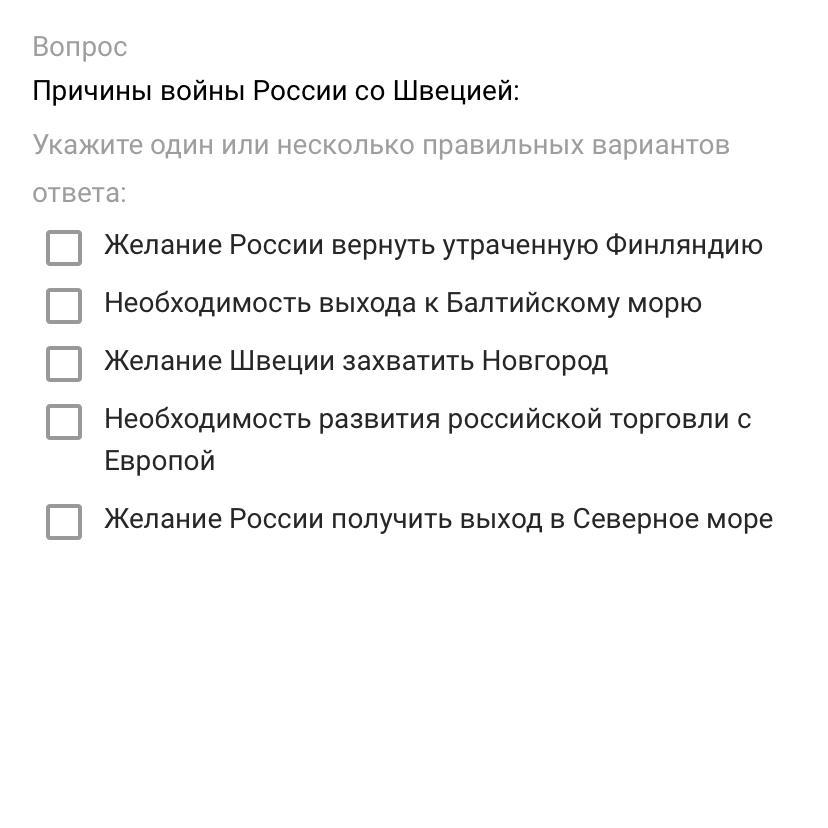The width and height of the screenshot is (828, 828).
Task: Select the checkbox for trade development with Europe
Action: coord(64,422)
